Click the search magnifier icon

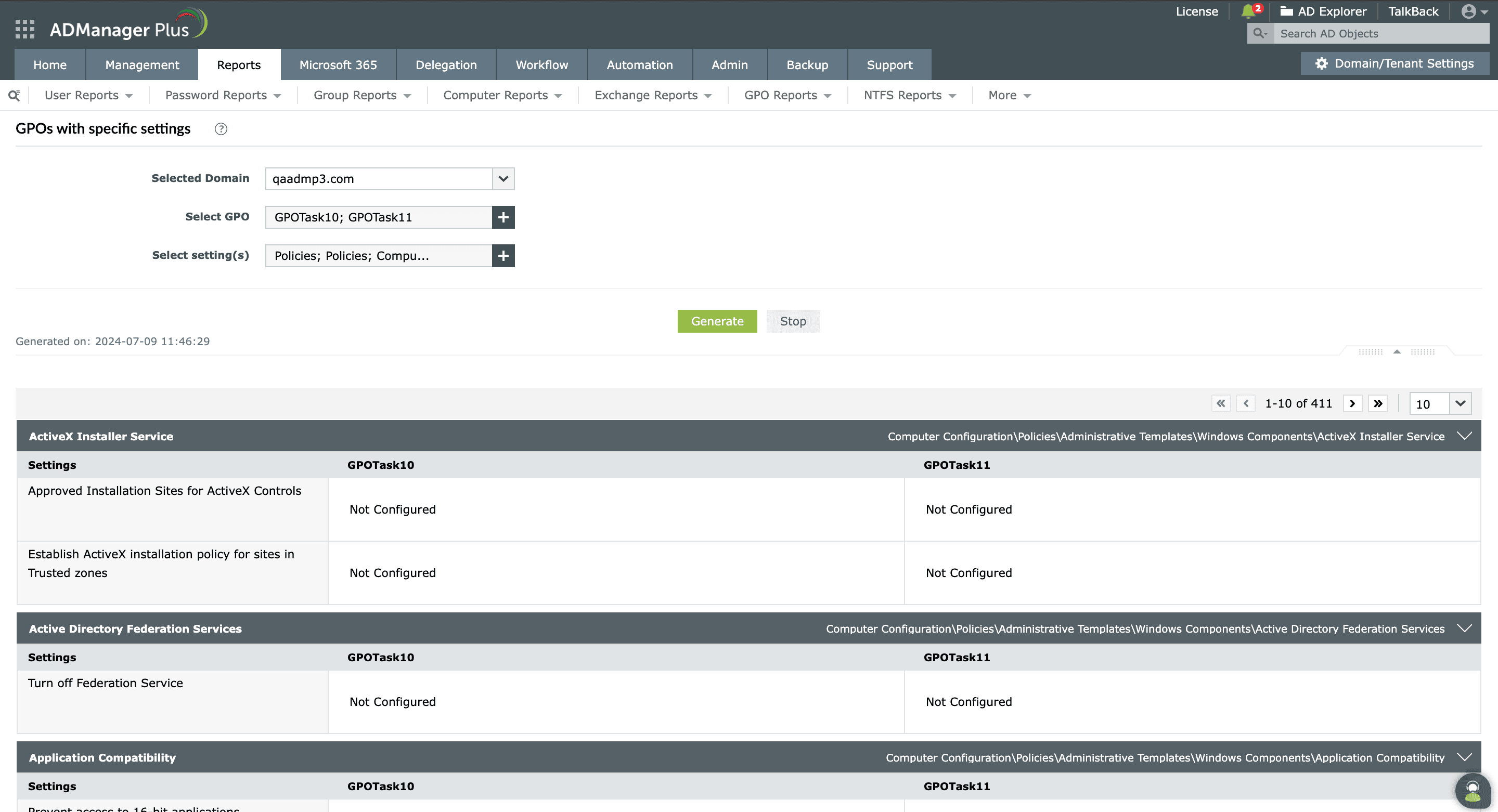tap(14, 95)
